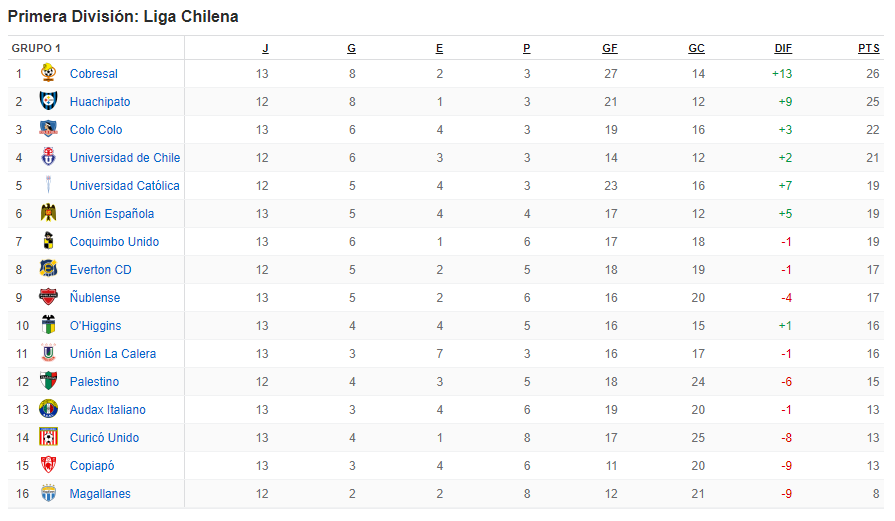
Task: Open the O'Higgins team link
Action: (x=95, y=325)
